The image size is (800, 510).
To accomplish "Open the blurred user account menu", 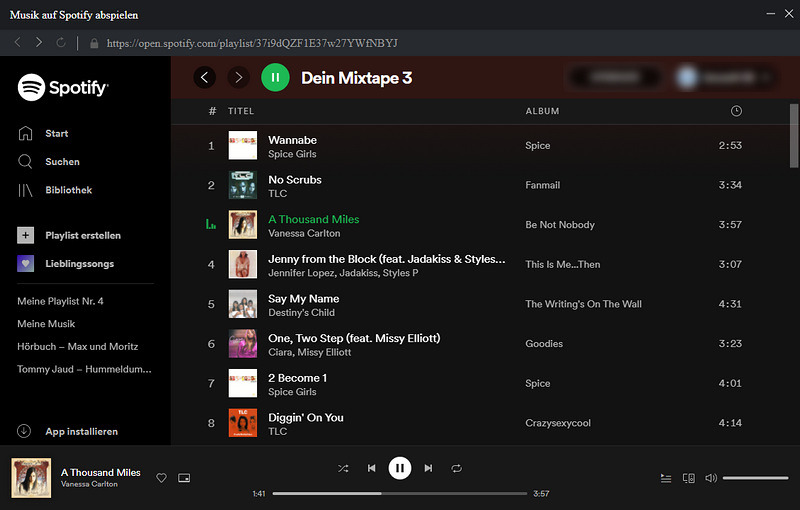I will [x=724, y=78].
